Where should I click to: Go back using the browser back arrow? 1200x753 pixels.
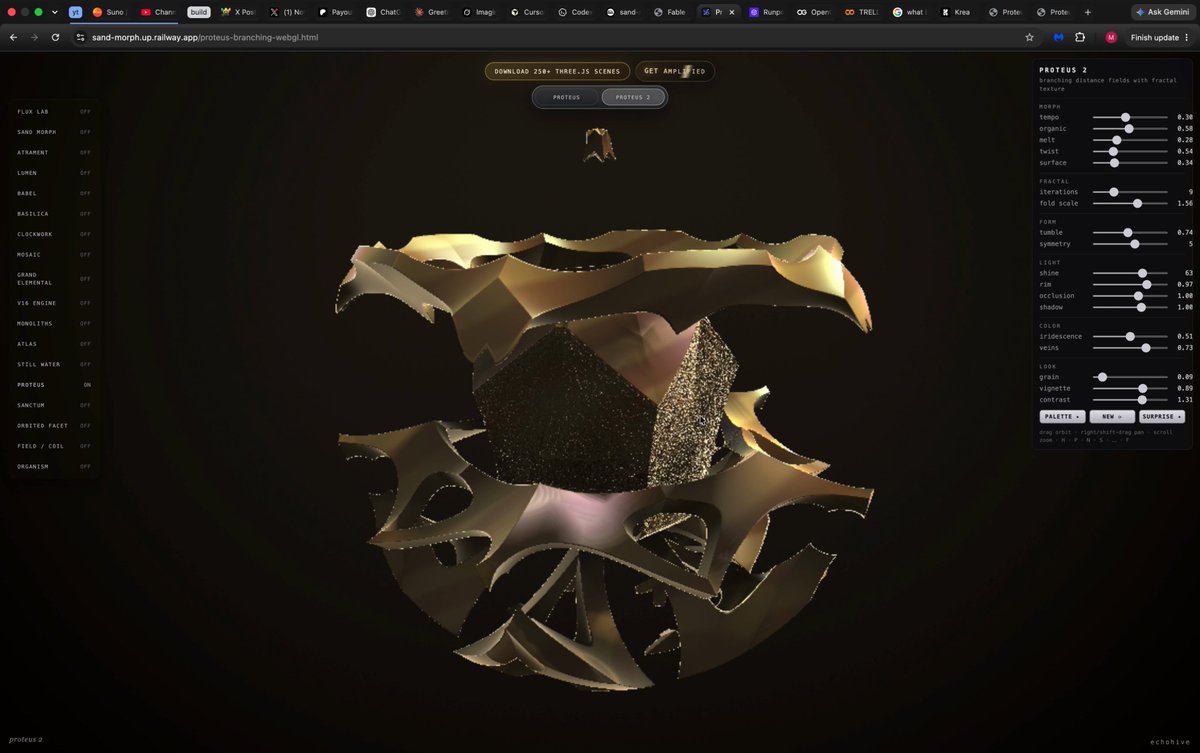[x=13, y=37]
